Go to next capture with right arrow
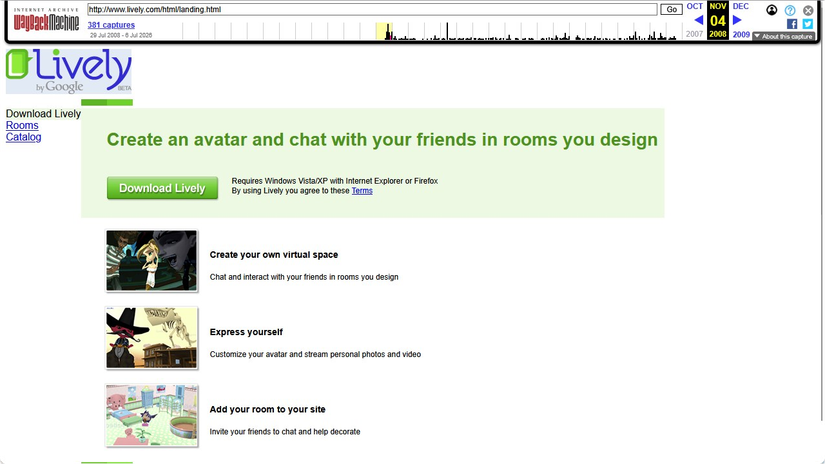The width and height of the screenshot is (825, 464). 737,21
